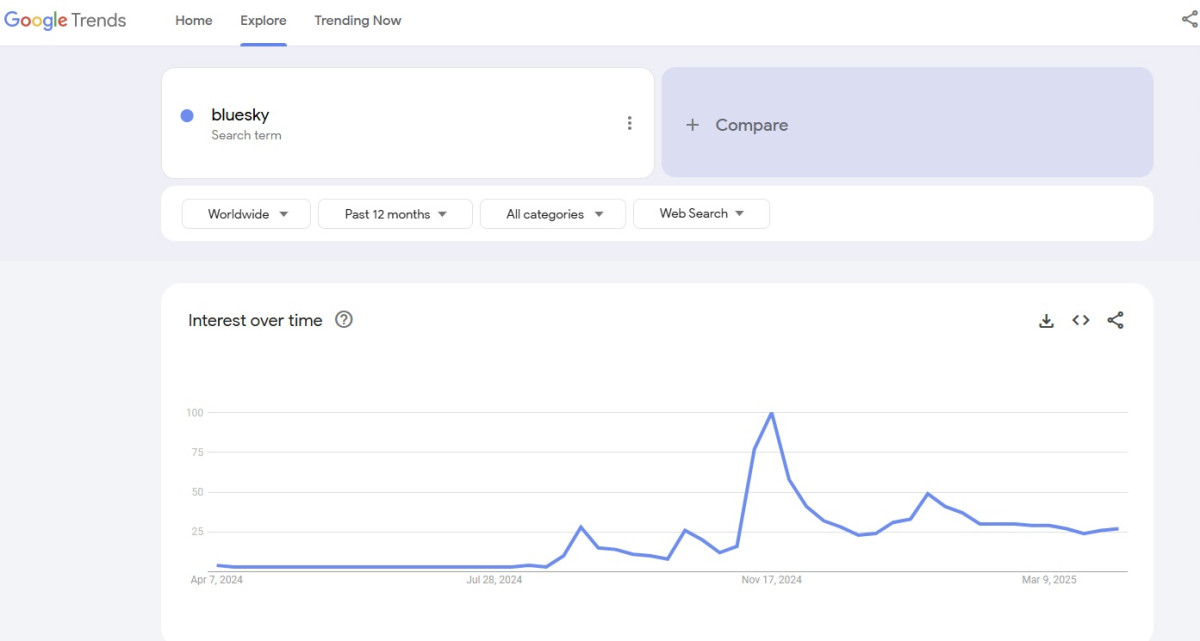Download interest over time chart as CSV
The image size is (1200, 641).
(1046, 321)
